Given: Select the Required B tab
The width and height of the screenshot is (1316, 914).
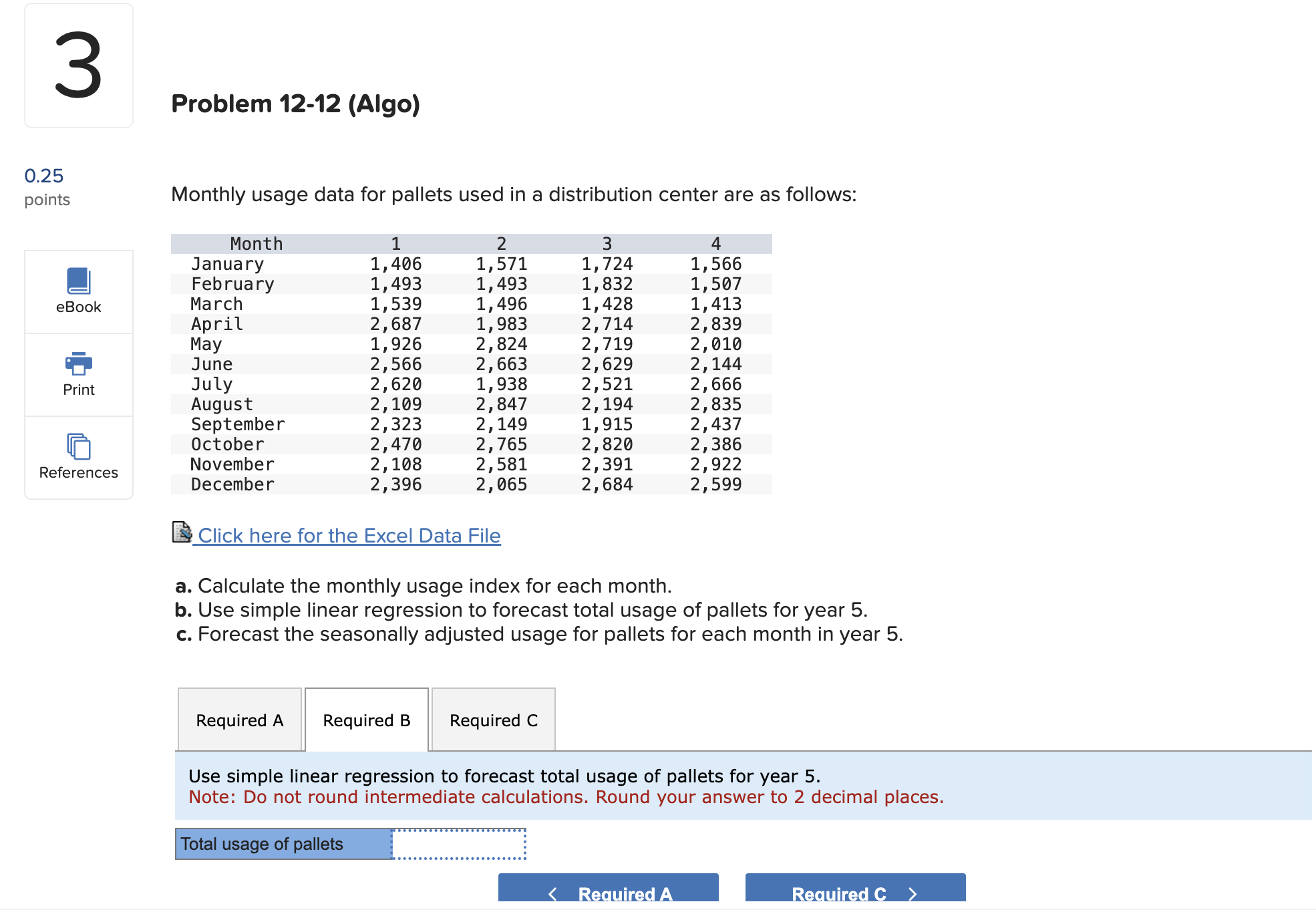Looking at the screenshot, I should (366, 720).
